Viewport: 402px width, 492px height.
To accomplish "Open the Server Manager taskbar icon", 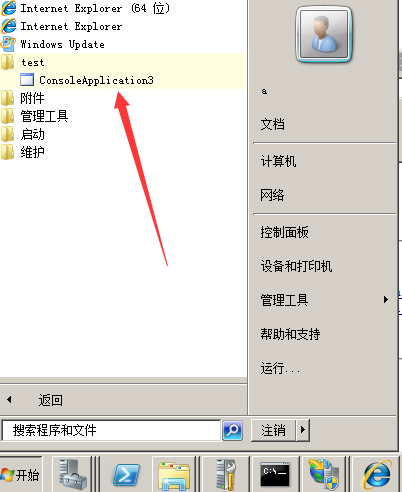I will click(x=72, y=474).
